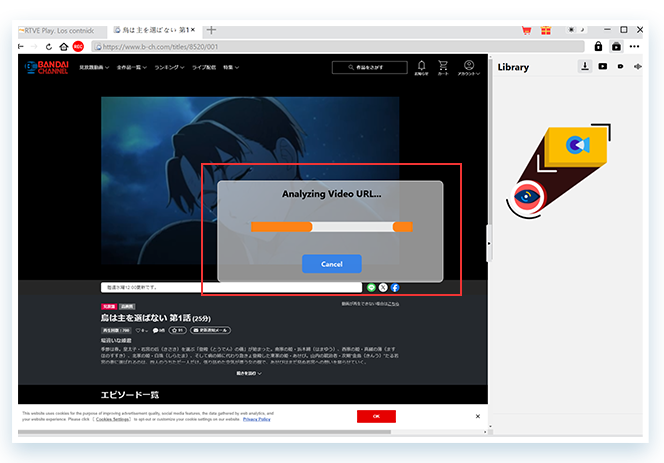Click the Bandai Channel search box
Image resolution: width=664 pixels, height=463 pixels.
(370, 67)
